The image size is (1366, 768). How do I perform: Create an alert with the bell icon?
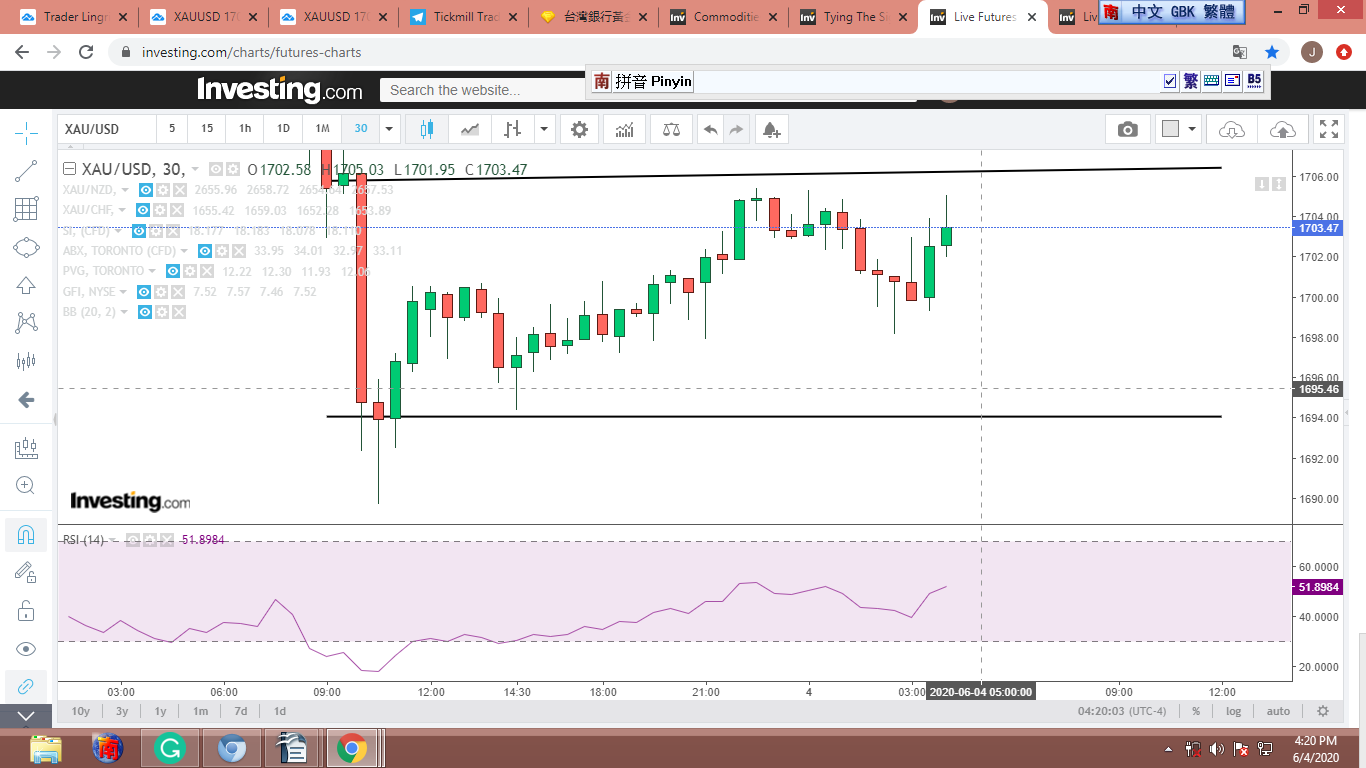point(770,129)
